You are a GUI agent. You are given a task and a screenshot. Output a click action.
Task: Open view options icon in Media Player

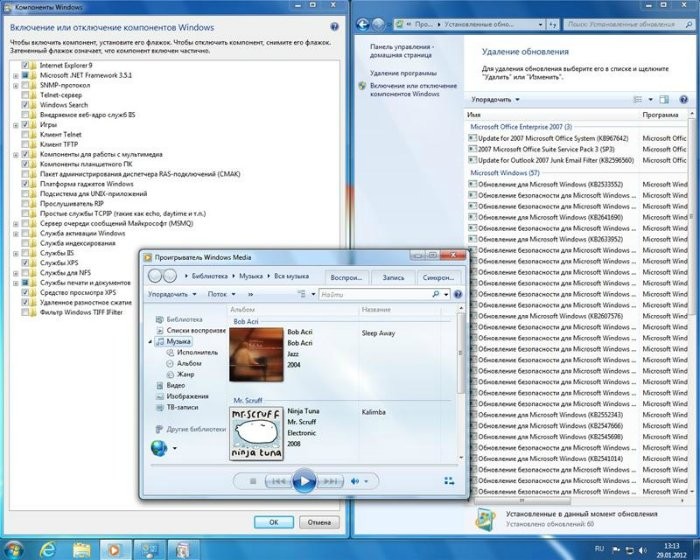point(302,294)
